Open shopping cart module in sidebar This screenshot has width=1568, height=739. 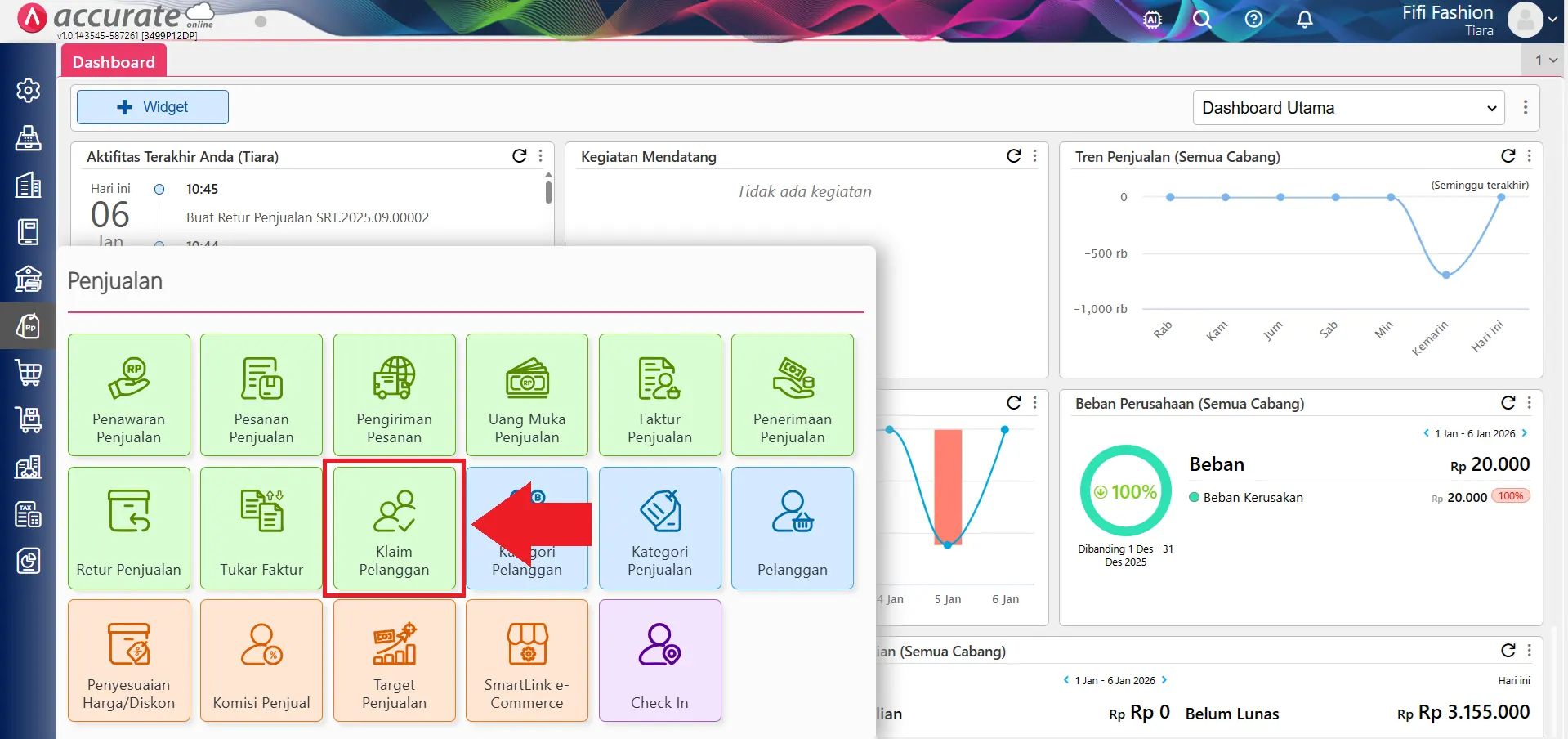pos(29,374)
